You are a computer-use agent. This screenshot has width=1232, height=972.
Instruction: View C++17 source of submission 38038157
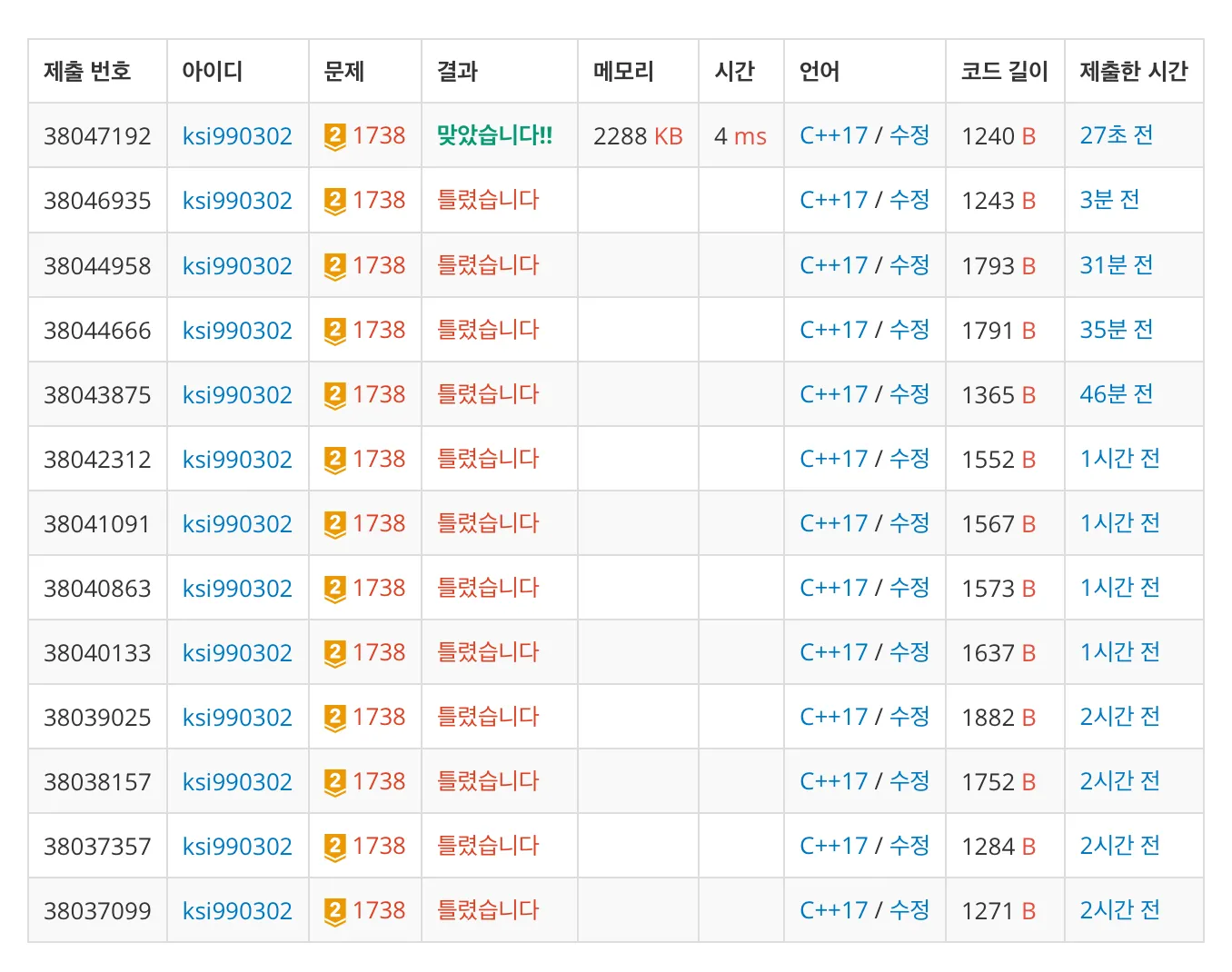pos(833,782)
